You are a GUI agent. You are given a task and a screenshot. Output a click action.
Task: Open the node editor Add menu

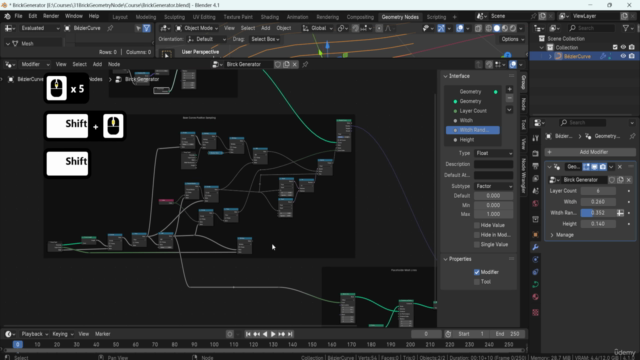(x=97, y=64)
